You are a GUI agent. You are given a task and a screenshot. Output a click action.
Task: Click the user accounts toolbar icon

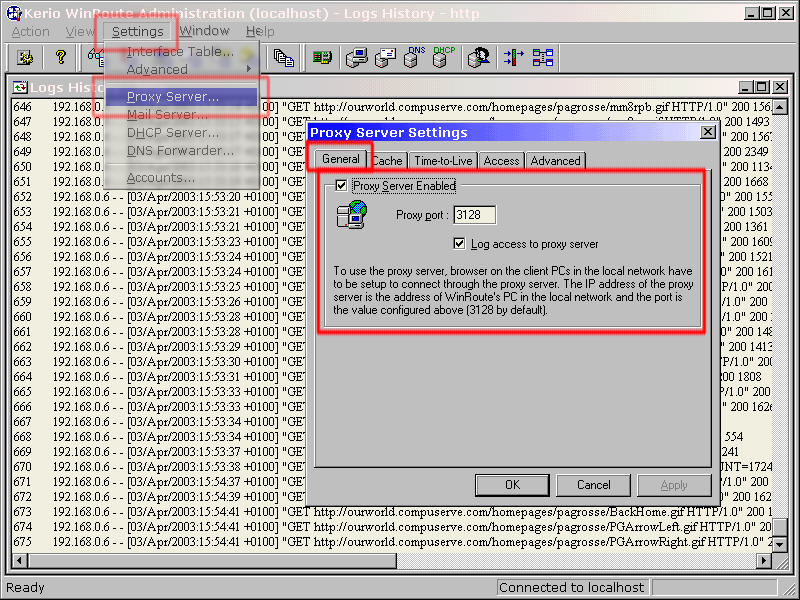point(479,57)
